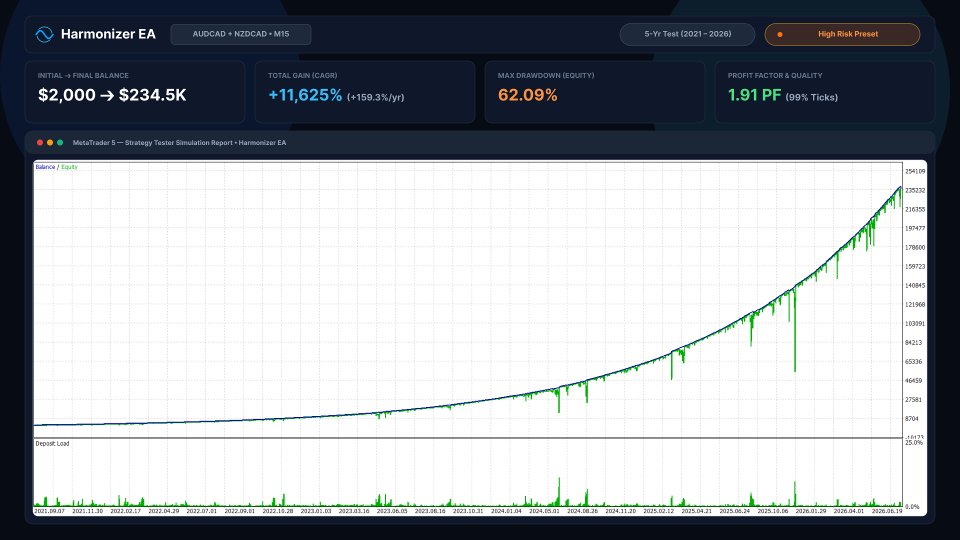This screenshot has height=540, width=960.
Task: Open the 5-Yr Test (2021–2026) pill
Action: pyautogui.click(x=688, y=34)
